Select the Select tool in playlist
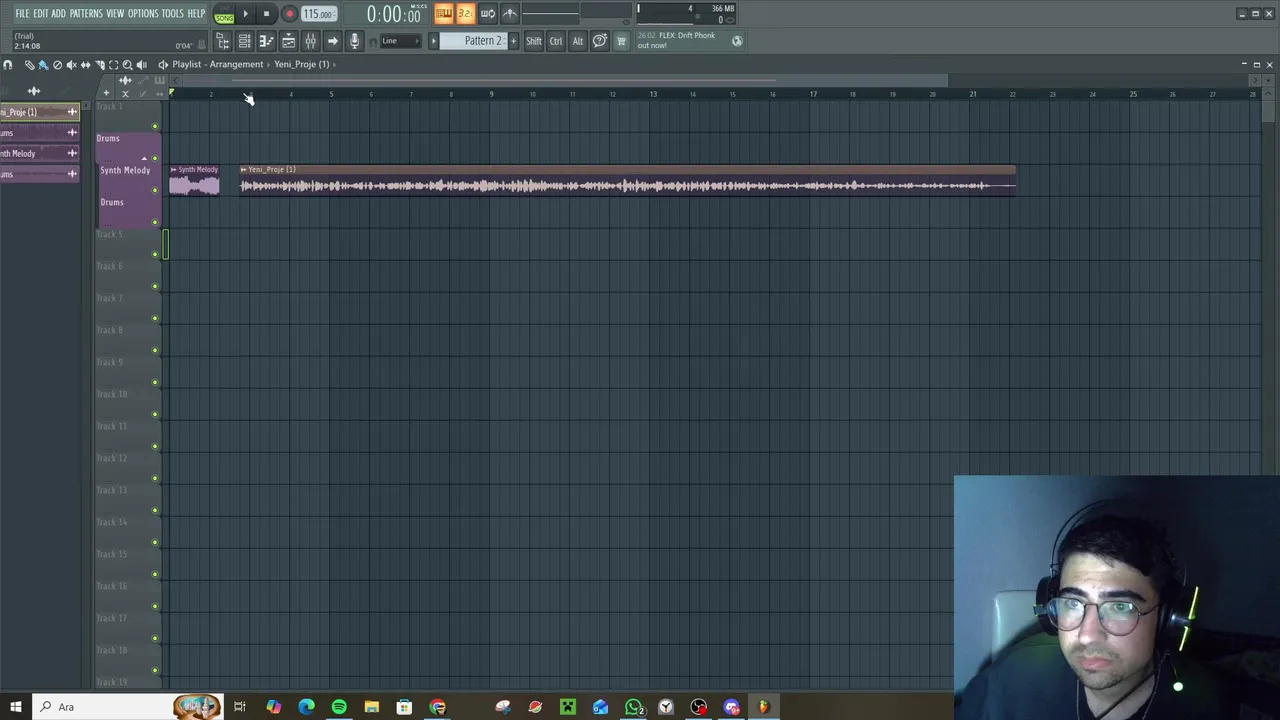The width and height of the screenshot is (1280, 720). click(113, 64)
